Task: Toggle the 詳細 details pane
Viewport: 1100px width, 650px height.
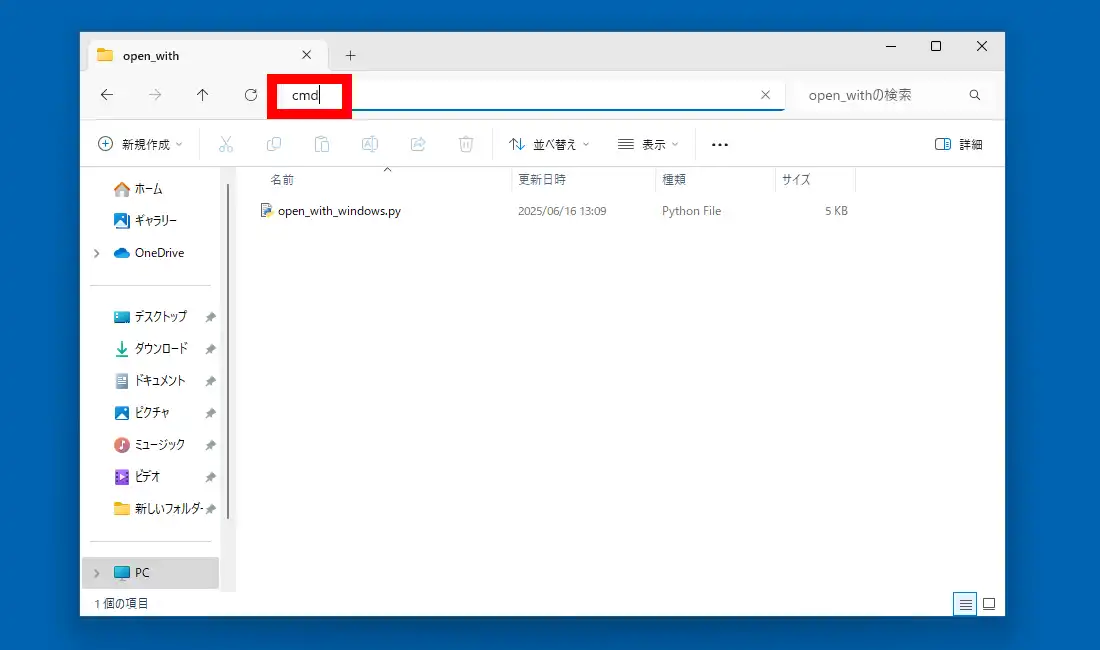Action: [958, 144]
